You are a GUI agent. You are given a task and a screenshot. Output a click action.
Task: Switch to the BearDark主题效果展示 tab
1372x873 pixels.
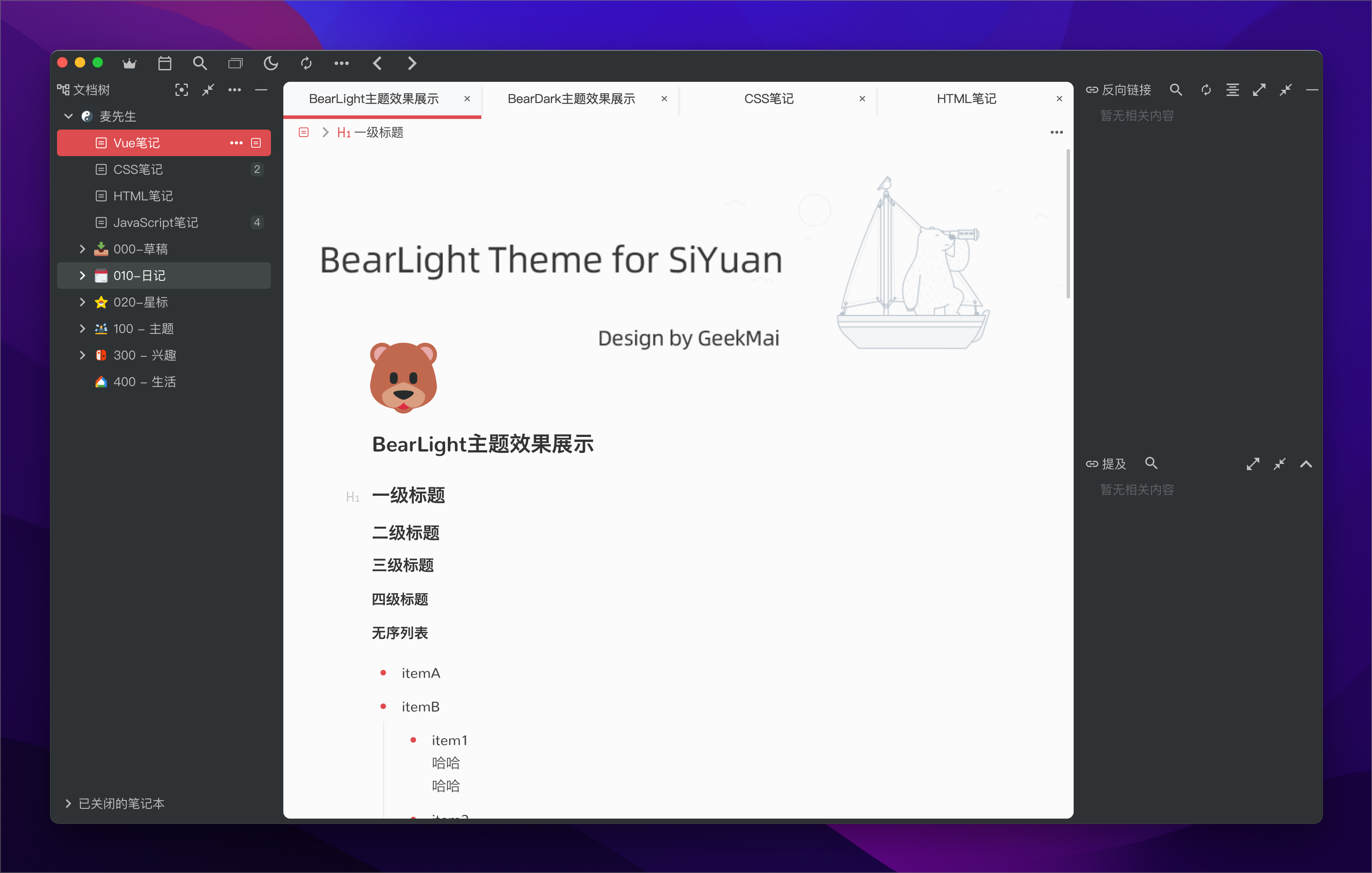pos(571,99)
